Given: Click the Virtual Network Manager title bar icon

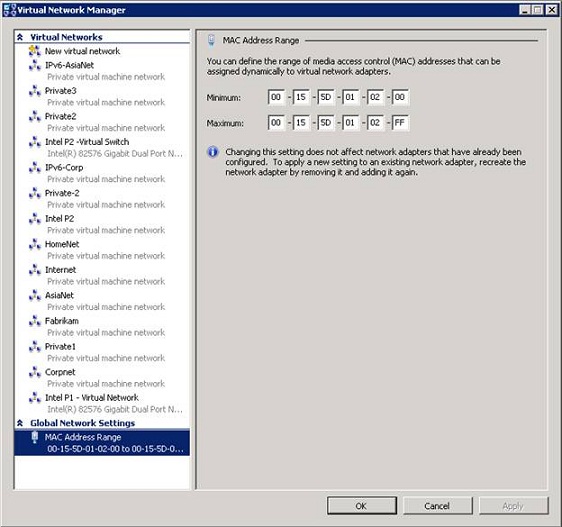Looking at the screenshot, I should click(x=9, y=10).
